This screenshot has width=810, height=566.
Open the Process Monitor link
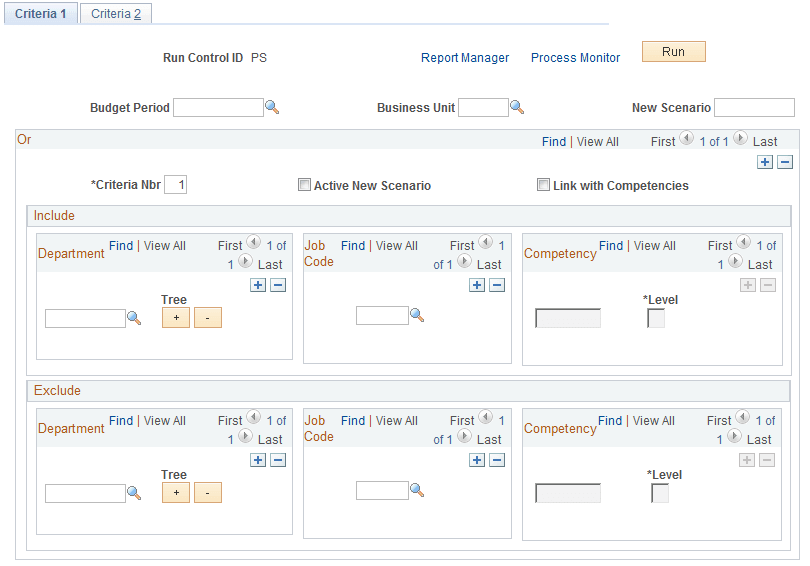(x=575, y=58)
